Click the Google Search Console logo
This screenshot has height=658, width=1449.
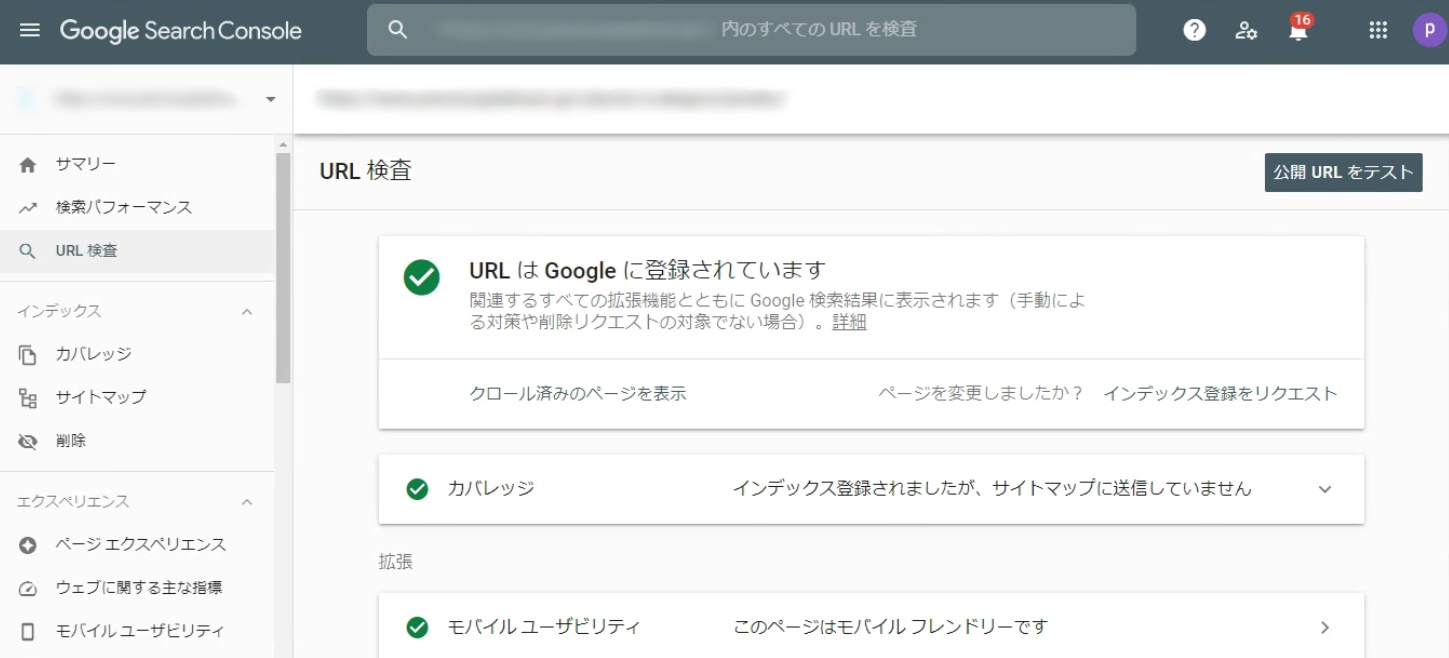pyautogui.click(x=181, y=30)
